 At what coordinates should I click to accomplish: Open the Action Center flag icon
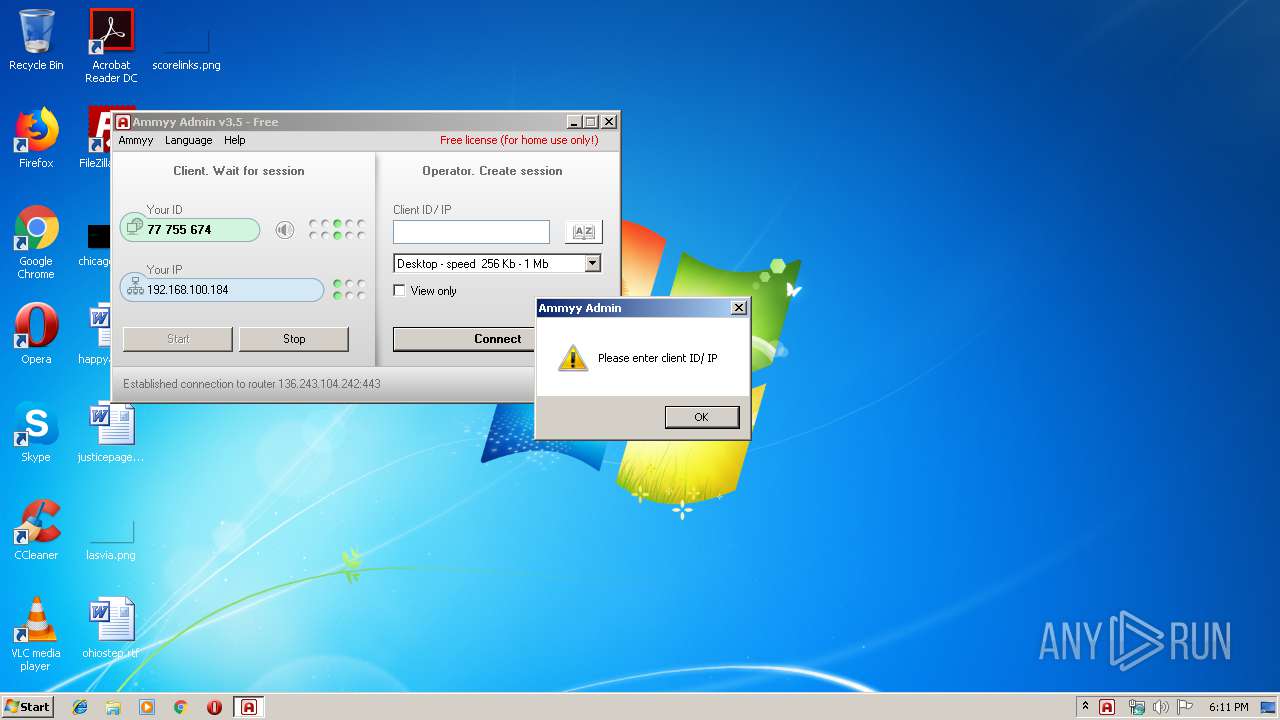(x=1185, y=707)
